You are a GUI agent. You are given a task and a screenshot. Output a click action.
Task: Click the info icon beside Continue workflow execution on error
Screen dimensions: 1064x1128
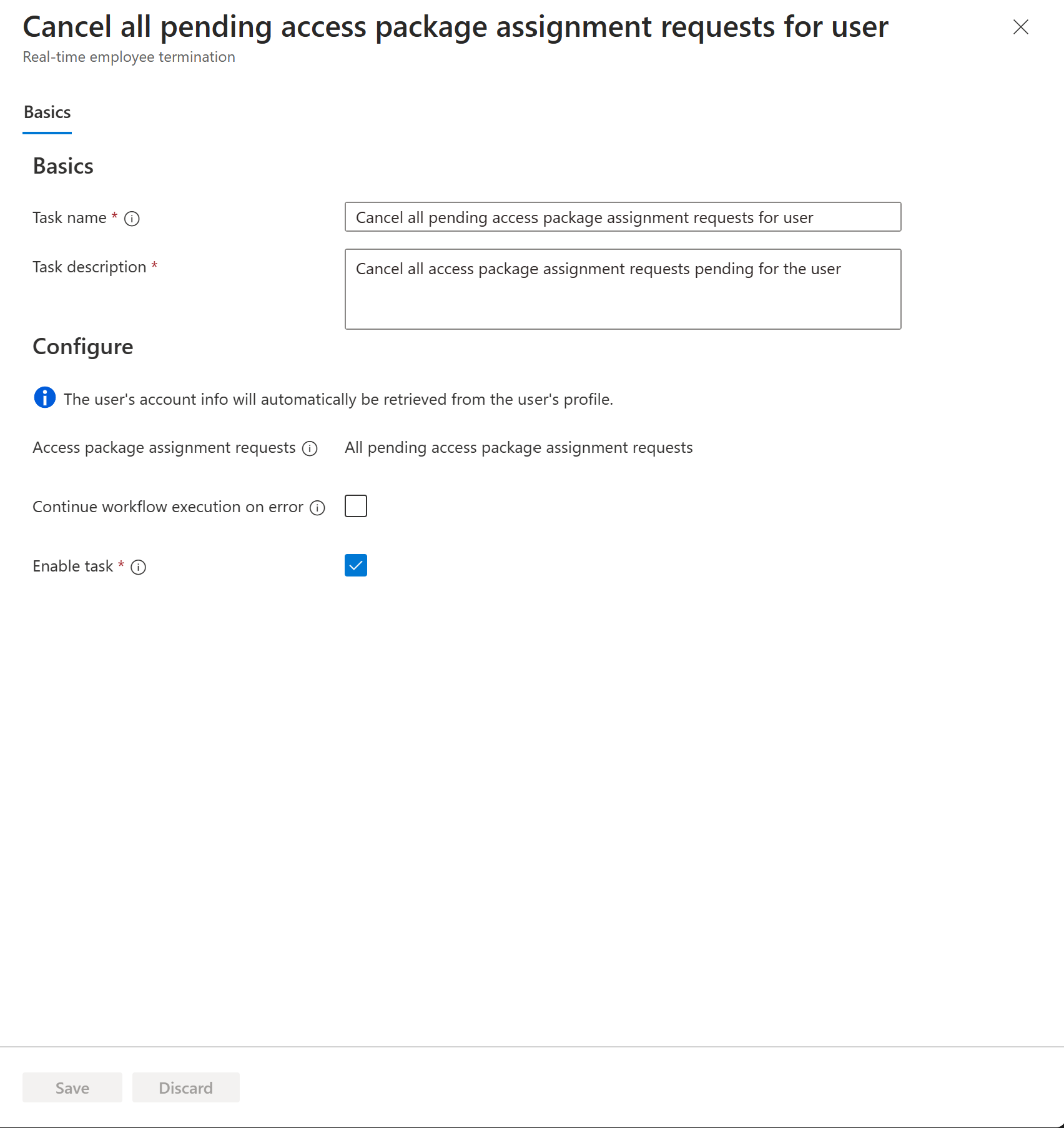click(317, 508)
